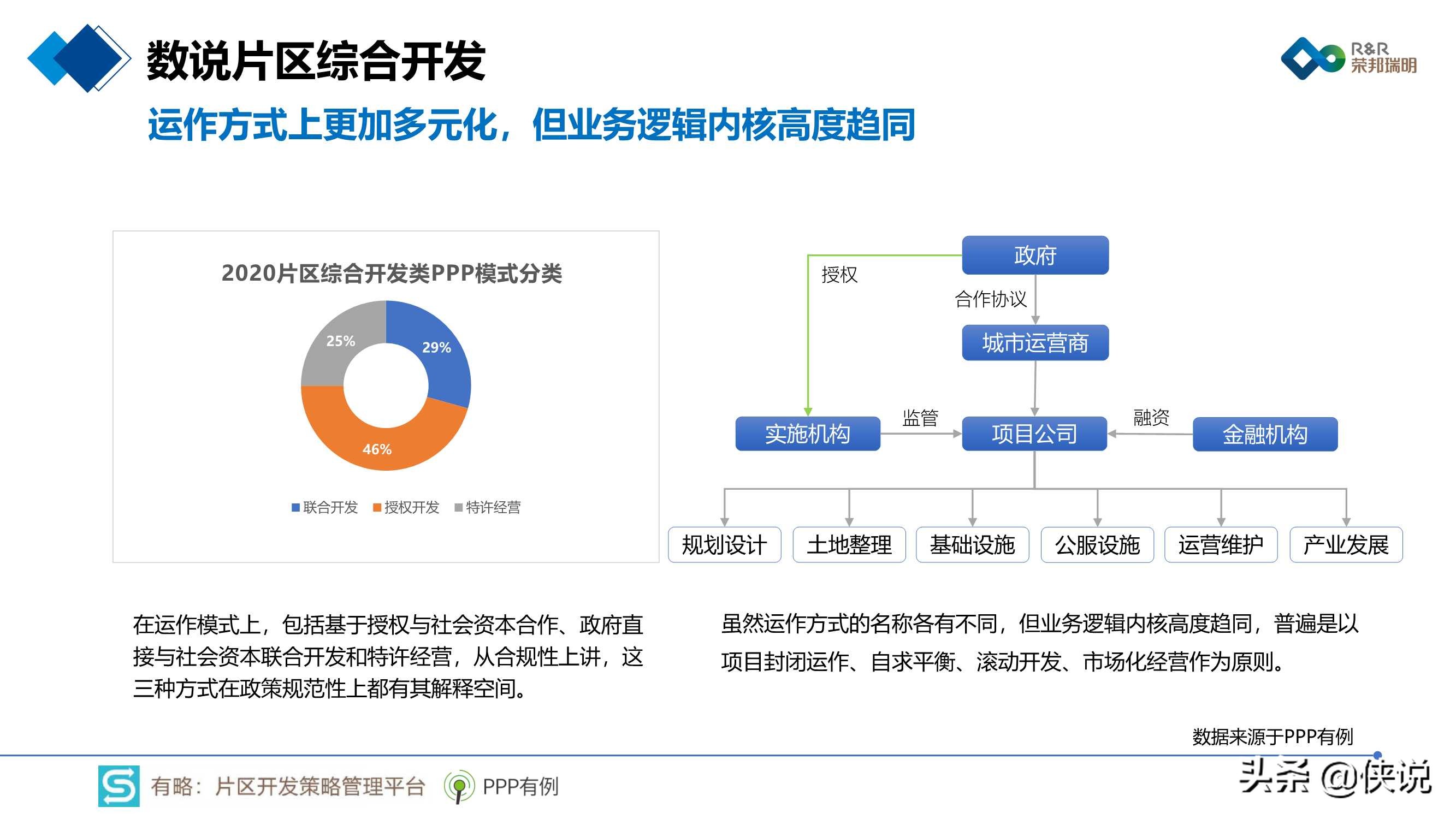Click the 土地整理 outlined box
Image resolution: width=1456 pixels, height=819 pixels.
[849, 544]
